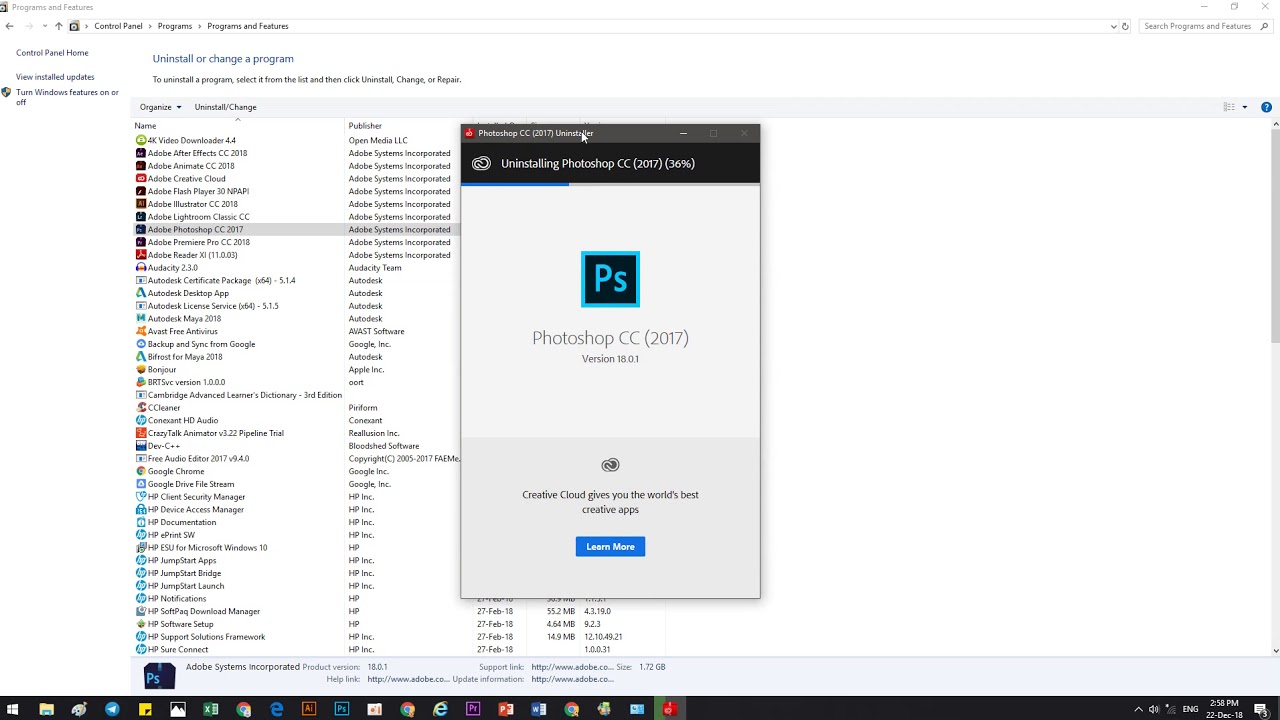Open Adobe Illustrator taskbar icon
Screen dimensions: 1280x720
click(x=309, y=709)
